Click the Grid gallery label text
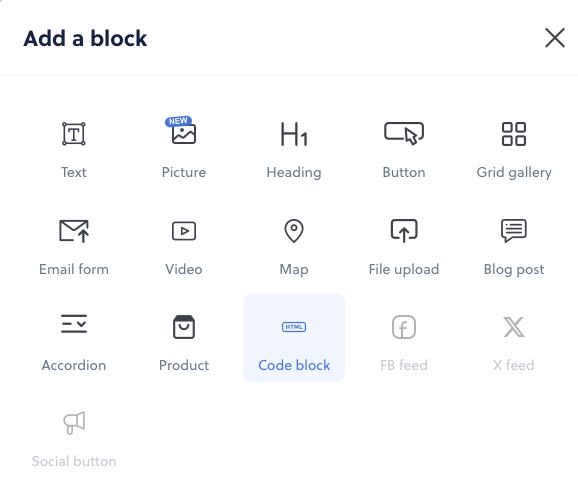 click(514, 172)
